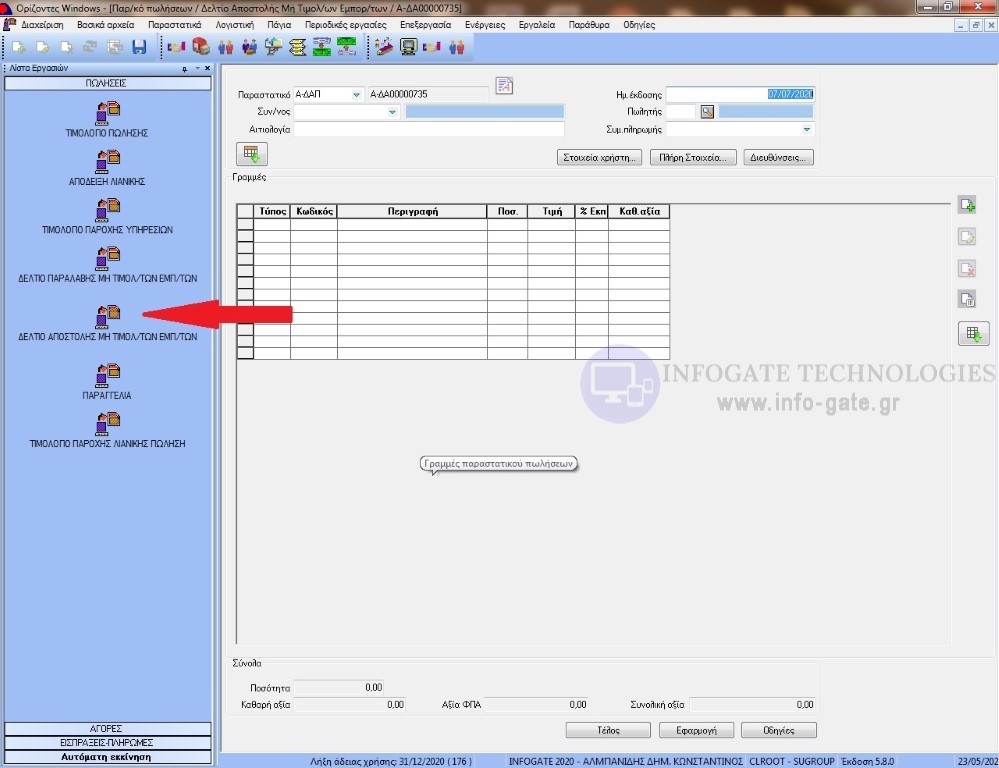Click the red truck toolbar icon

201,47
